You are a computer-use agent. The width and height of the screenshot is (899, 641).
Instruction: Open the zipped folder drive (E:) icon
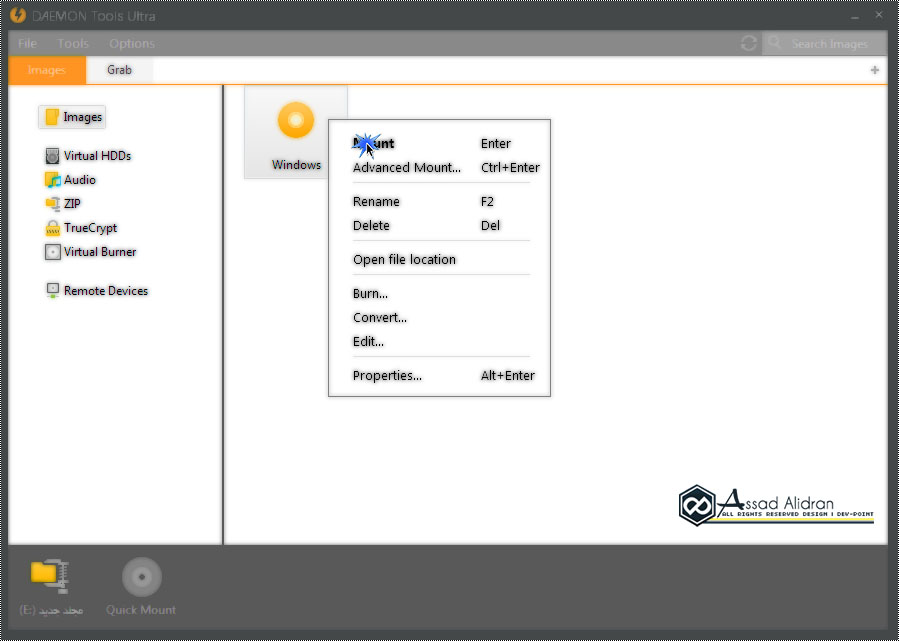point(50,576)
